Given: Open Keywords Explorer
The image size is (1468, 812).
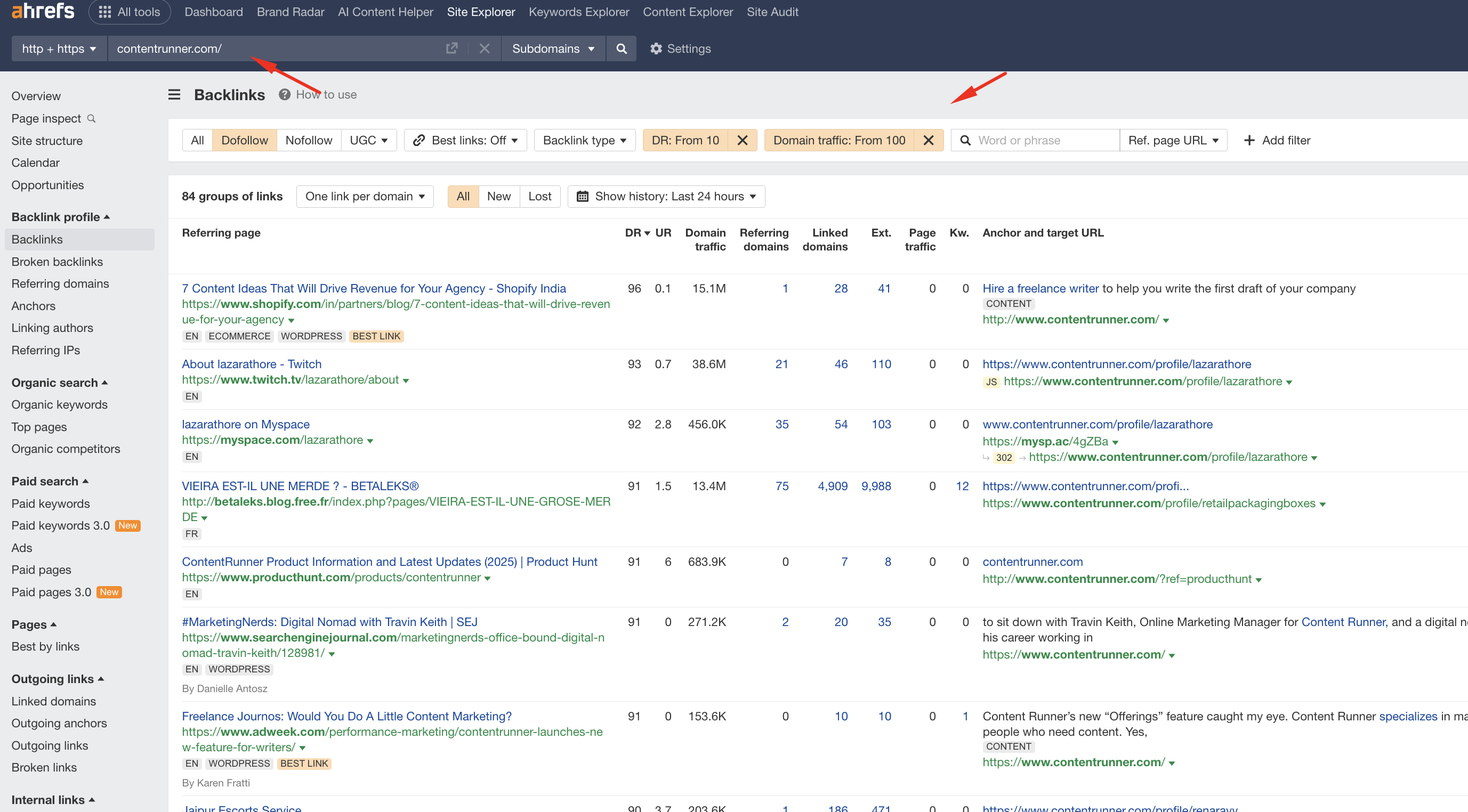Looking at the screenshot, I should coord(579,12).
